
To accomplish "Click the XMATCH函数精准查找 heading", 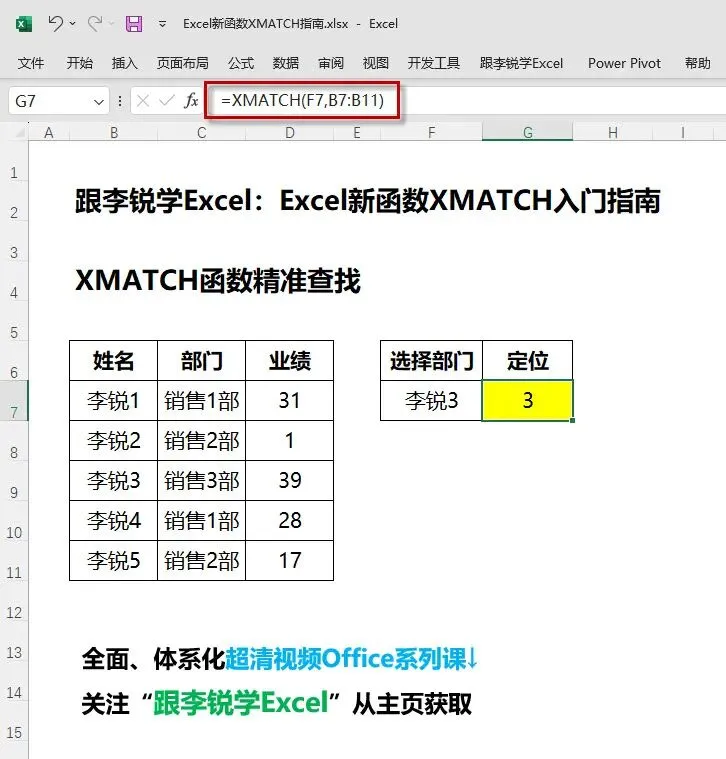I will click(218, 281).
